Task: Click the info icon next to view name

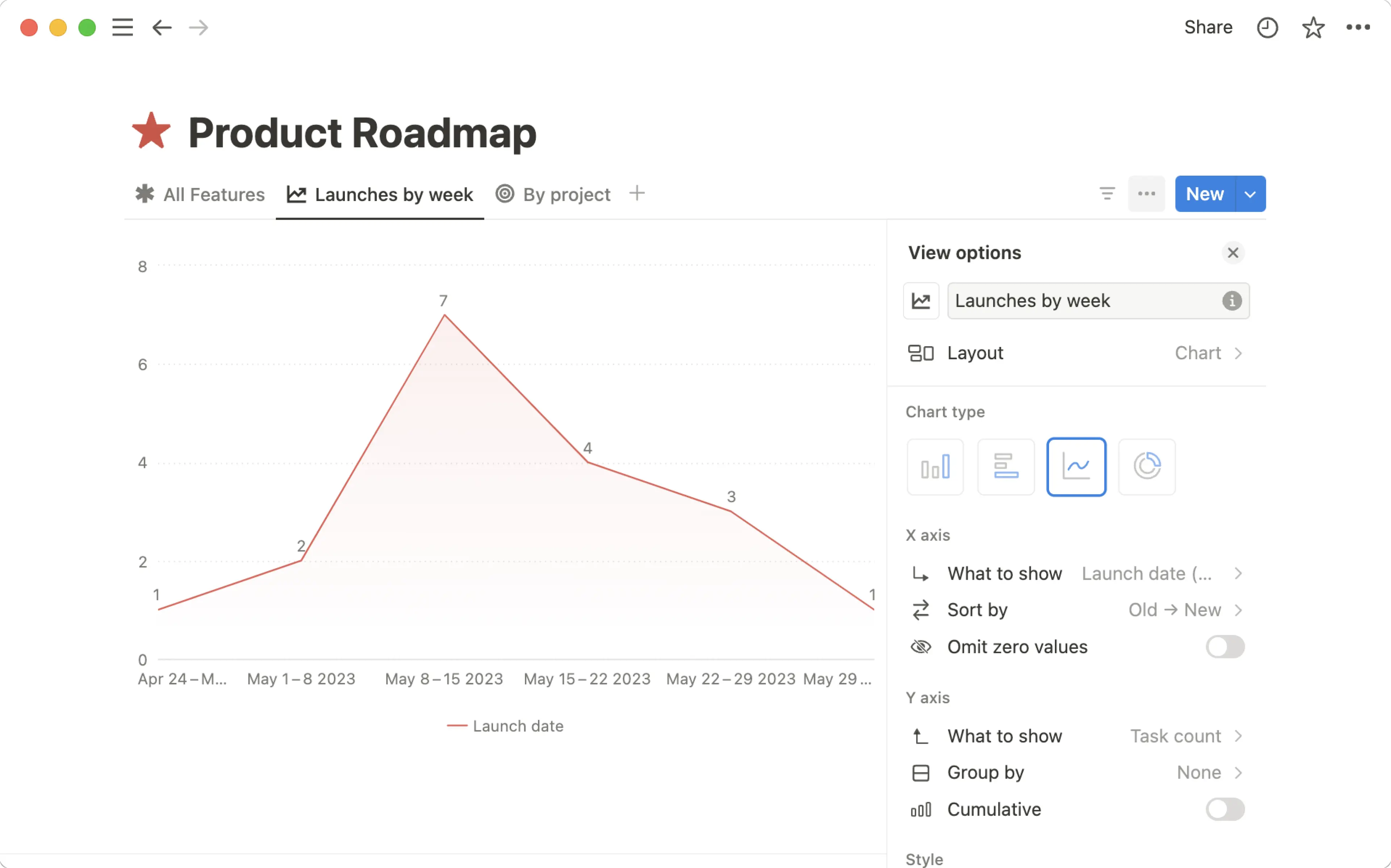Action: point(1232,301)
